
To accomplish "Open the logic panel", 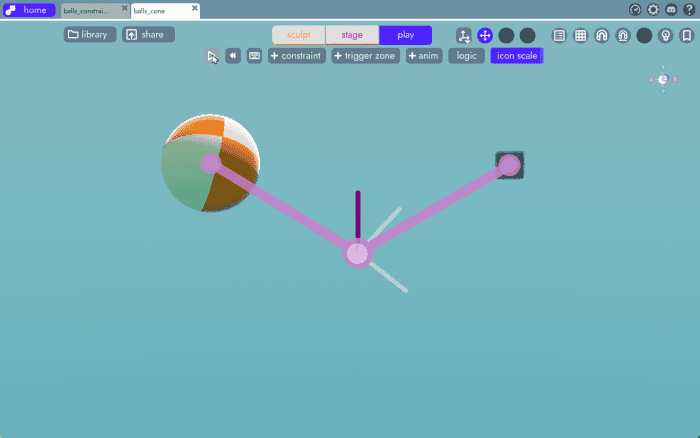I will 466,56.
